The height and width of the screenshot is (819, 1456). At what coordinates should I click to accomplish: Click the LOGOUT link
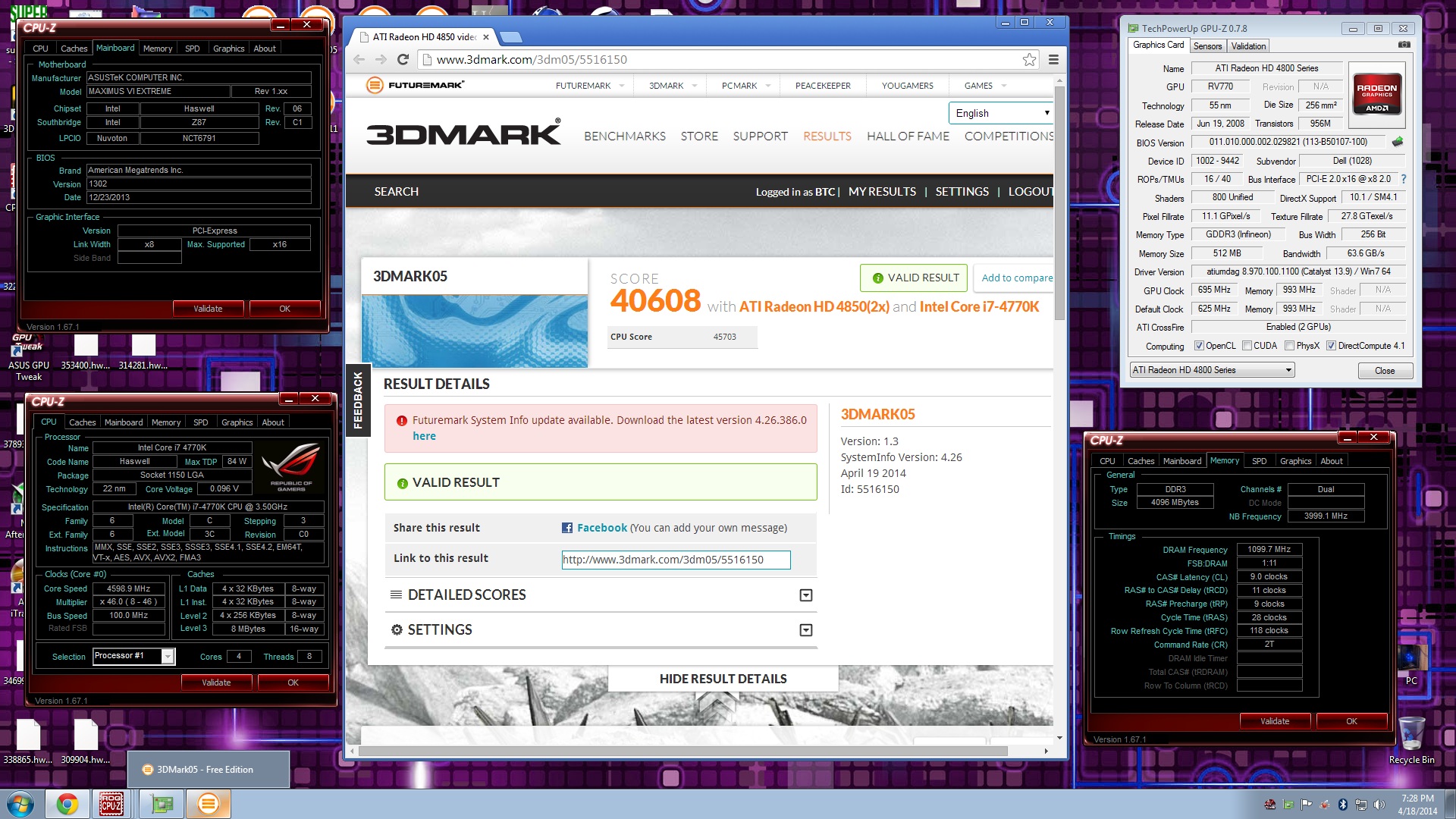click(x=1031, y=192)
